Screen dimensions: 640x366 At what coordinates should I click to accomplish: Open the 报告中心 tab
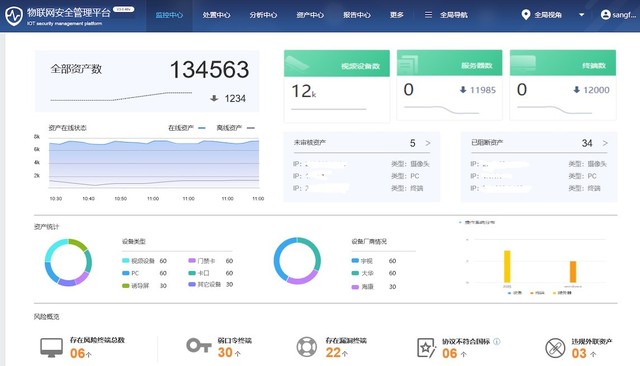coord(357,15)
